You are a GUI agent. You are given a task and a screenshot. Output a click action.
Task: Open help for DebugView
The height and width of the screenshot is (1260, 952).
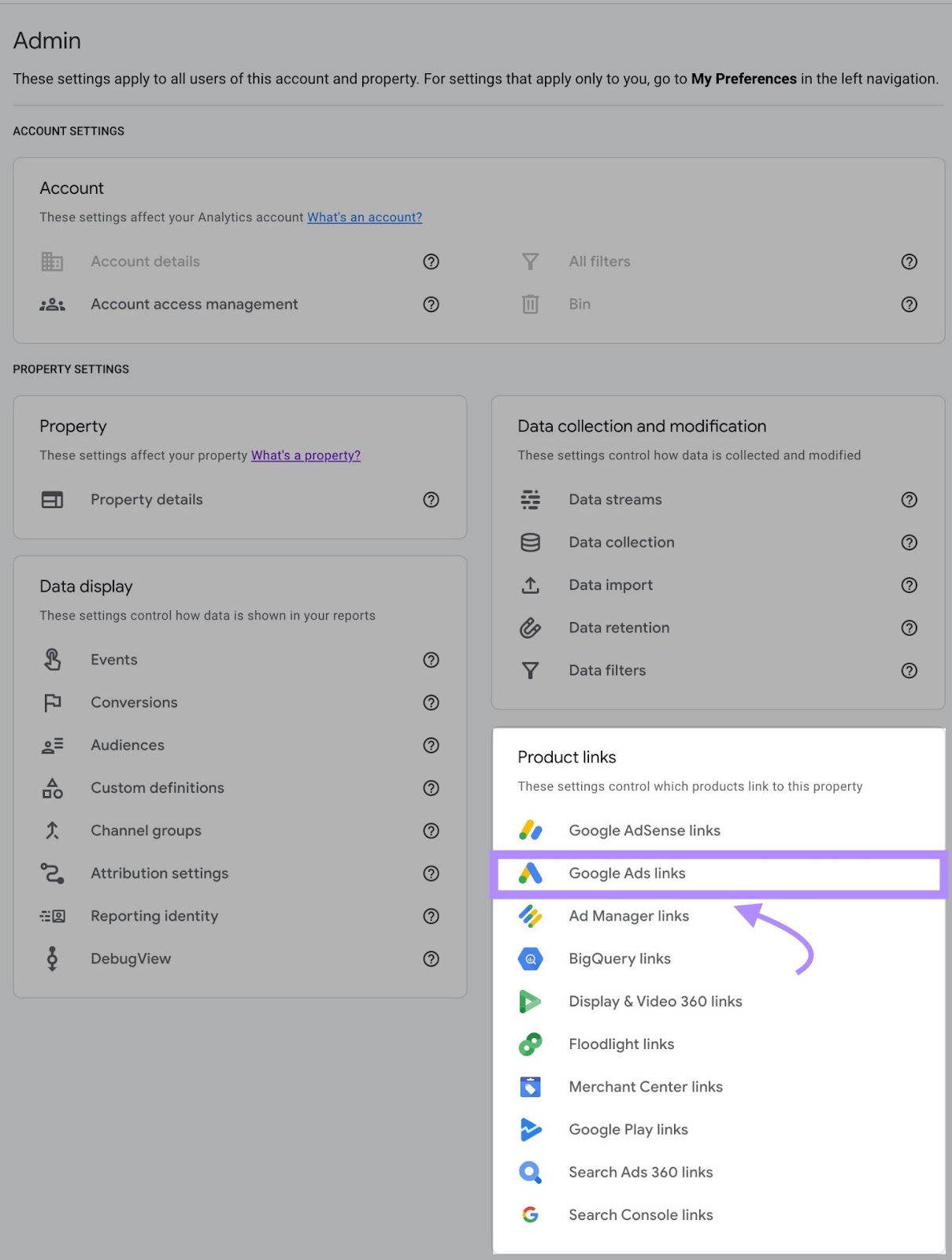coord(431,958)
